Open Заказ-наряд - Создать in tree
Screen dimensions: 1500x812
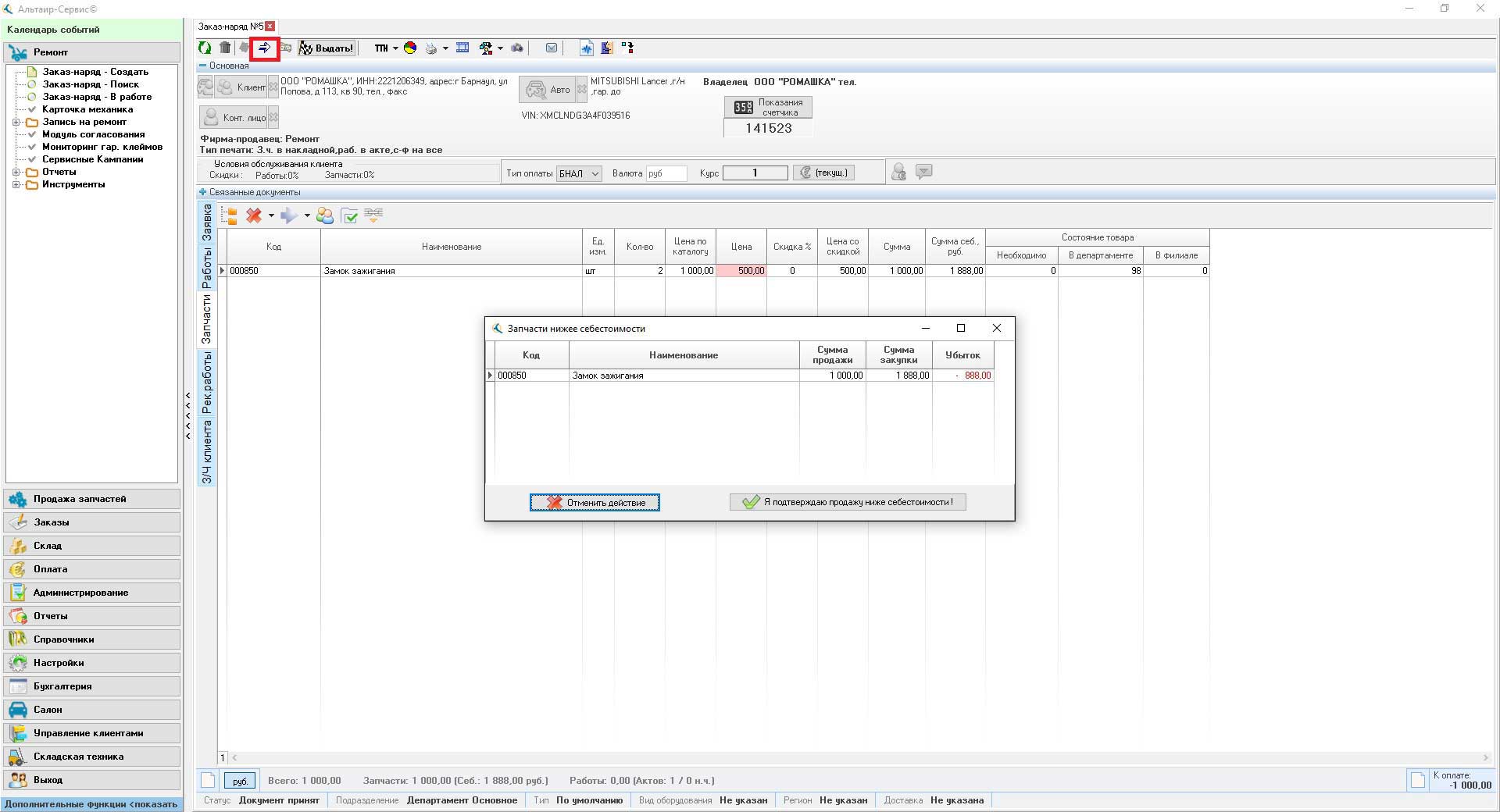click(95, 72)
